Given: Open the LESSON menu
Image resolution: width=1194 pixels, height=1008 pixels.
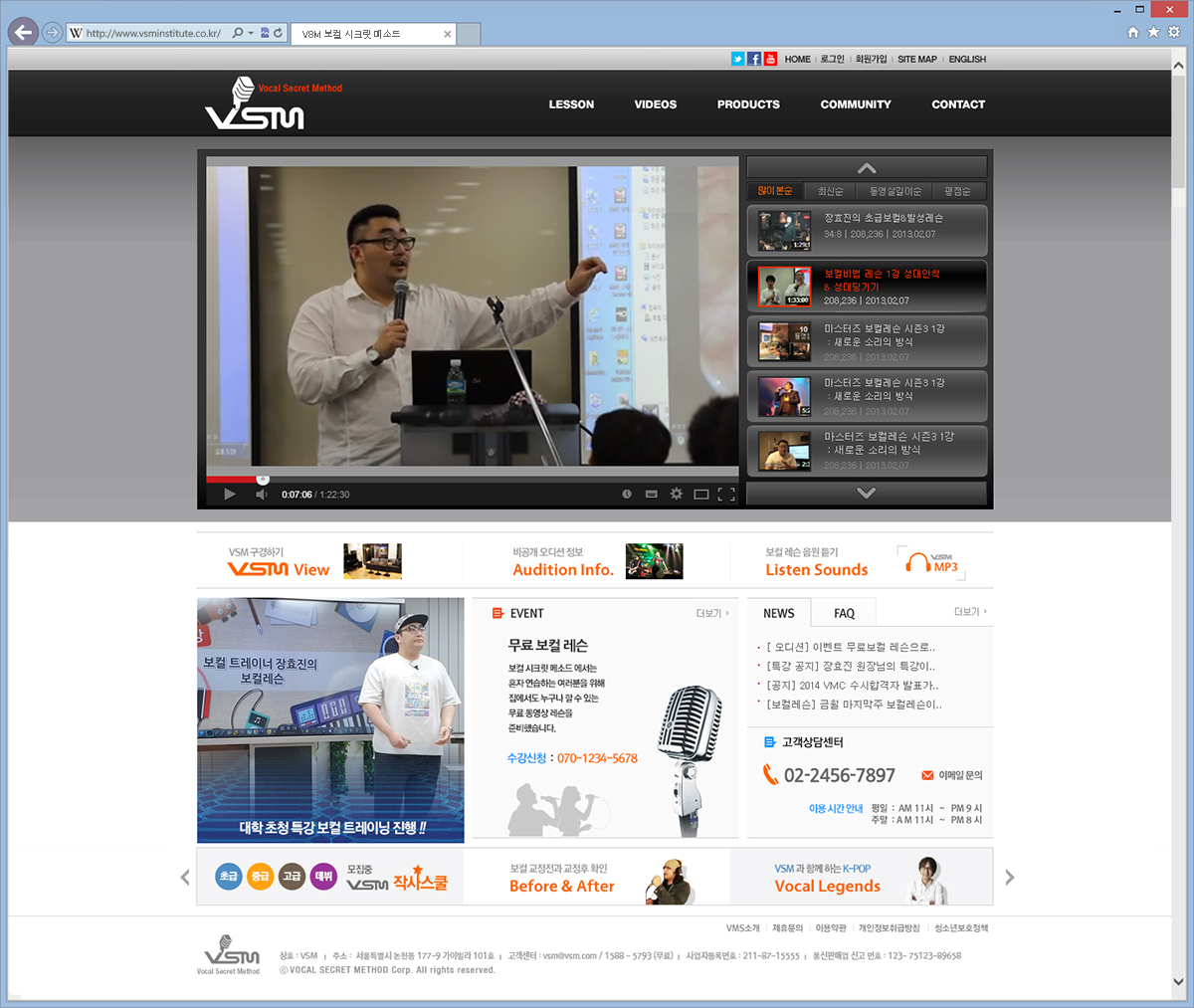Looking at the screenshot, I should pos(571,104).
